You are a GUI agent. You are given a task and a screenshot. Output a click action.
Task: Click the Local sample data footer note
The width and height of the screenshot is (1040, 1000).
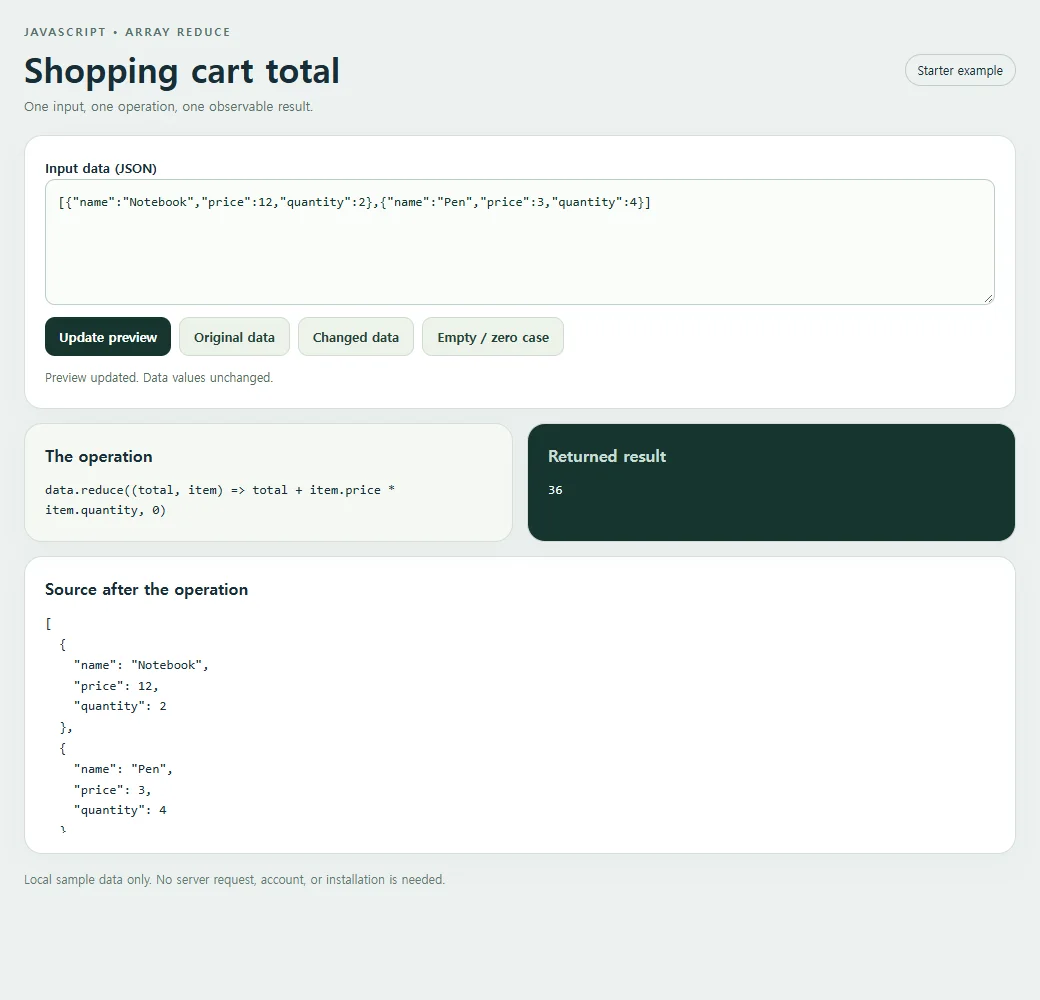click(x=235, y=879)
